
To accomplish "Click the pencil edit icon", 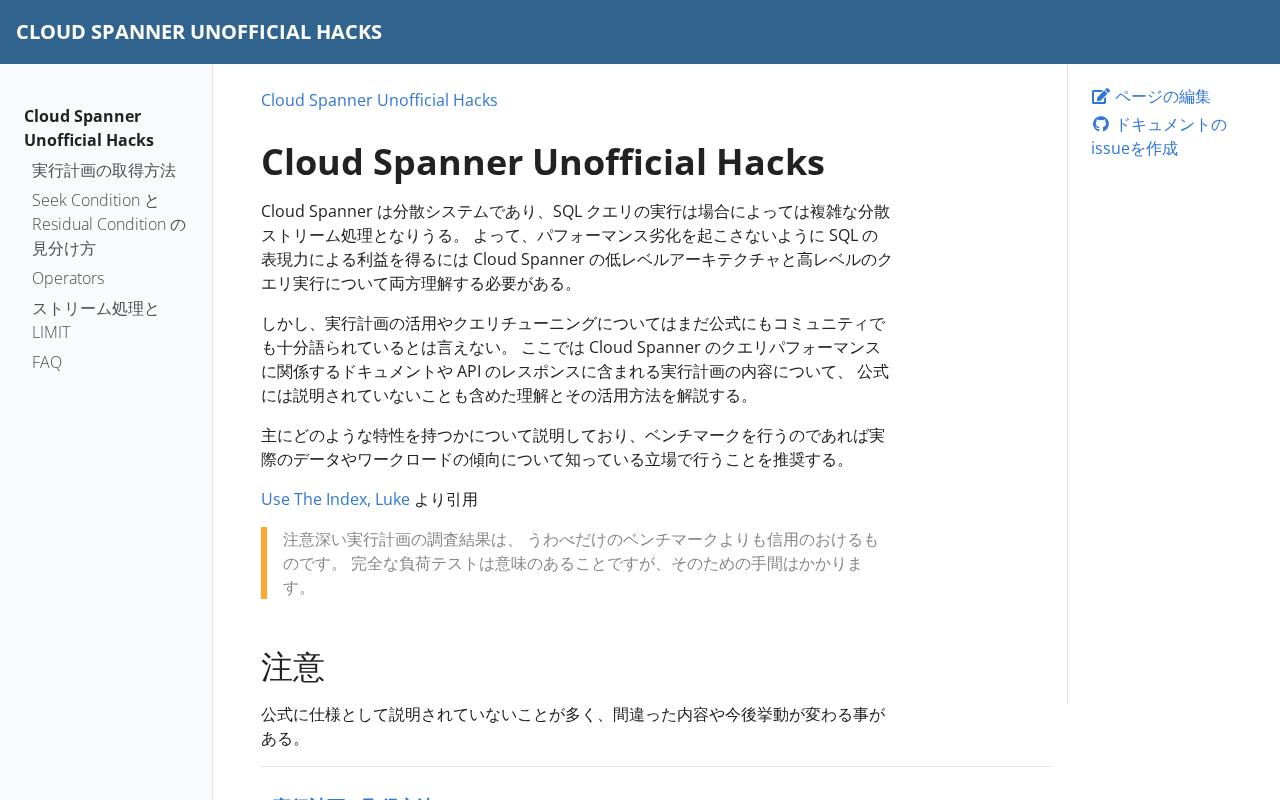I will point(1100,97).
